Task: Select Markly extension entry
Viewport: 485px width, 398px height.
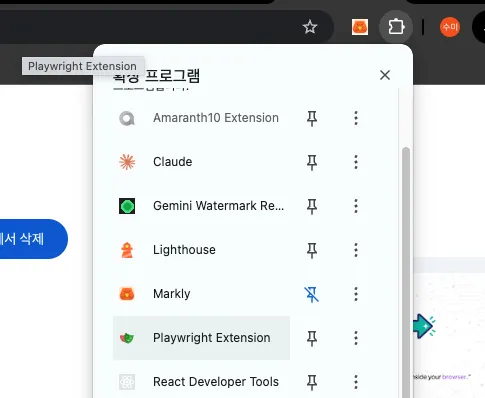Action: tap(201, 294)
